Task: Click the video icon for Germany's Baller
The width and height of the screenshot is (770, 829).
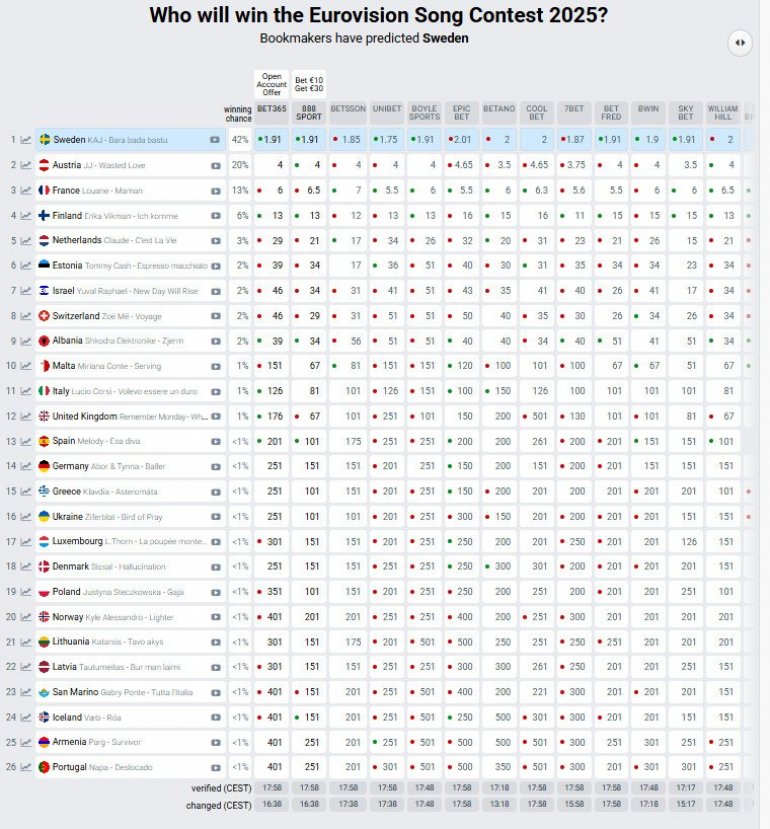Action: pyautogui.click(x=215, y=466)
